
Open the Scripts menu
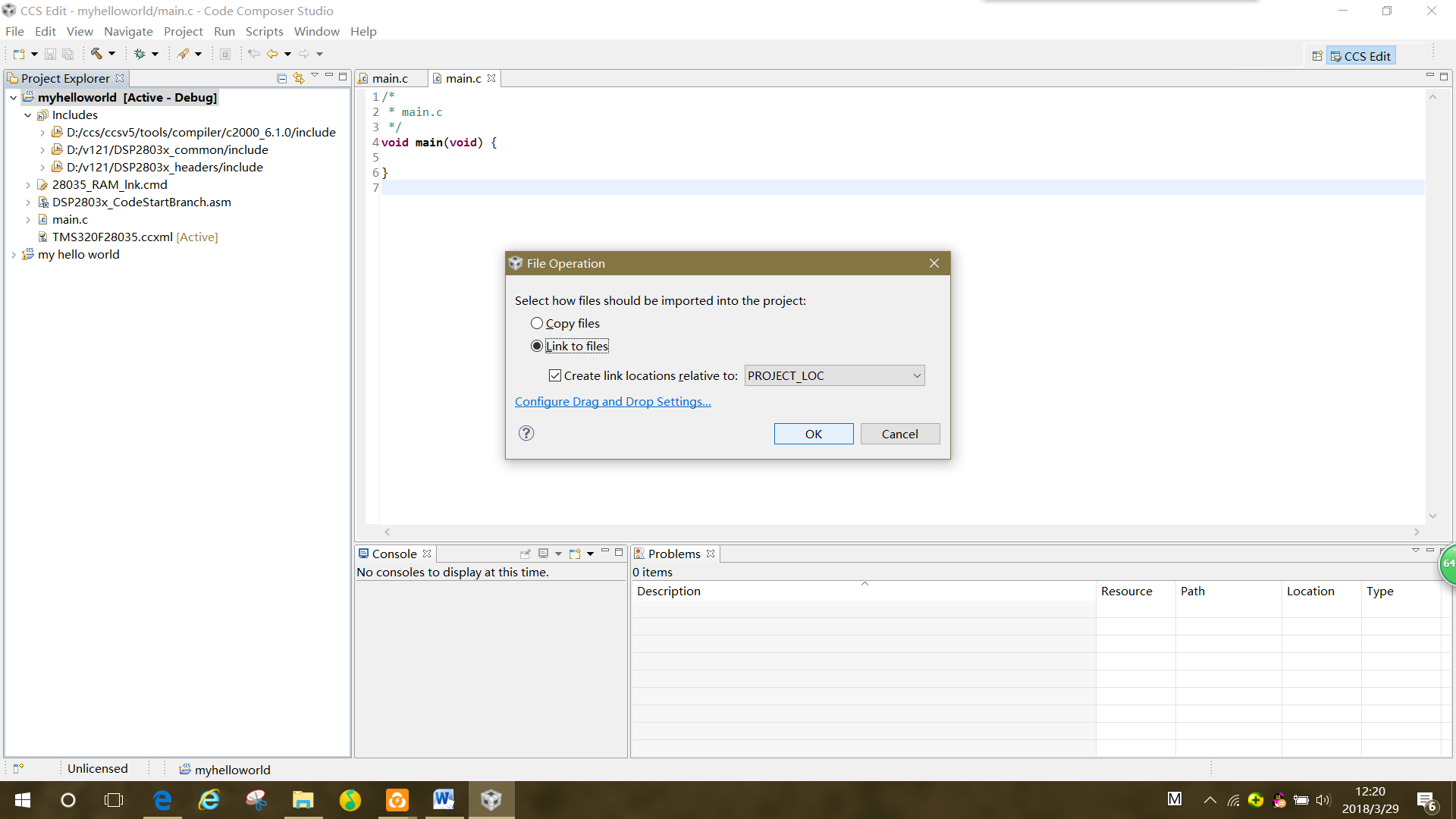264,31
